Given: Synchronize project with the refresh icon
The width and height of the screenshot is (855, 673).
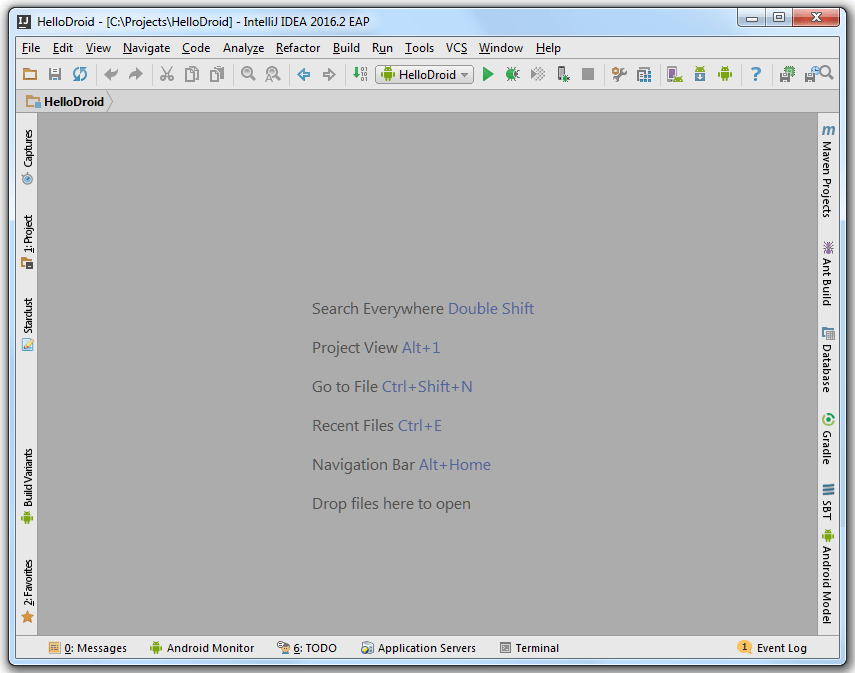Looking at the screenshot, I should [80, 74].
